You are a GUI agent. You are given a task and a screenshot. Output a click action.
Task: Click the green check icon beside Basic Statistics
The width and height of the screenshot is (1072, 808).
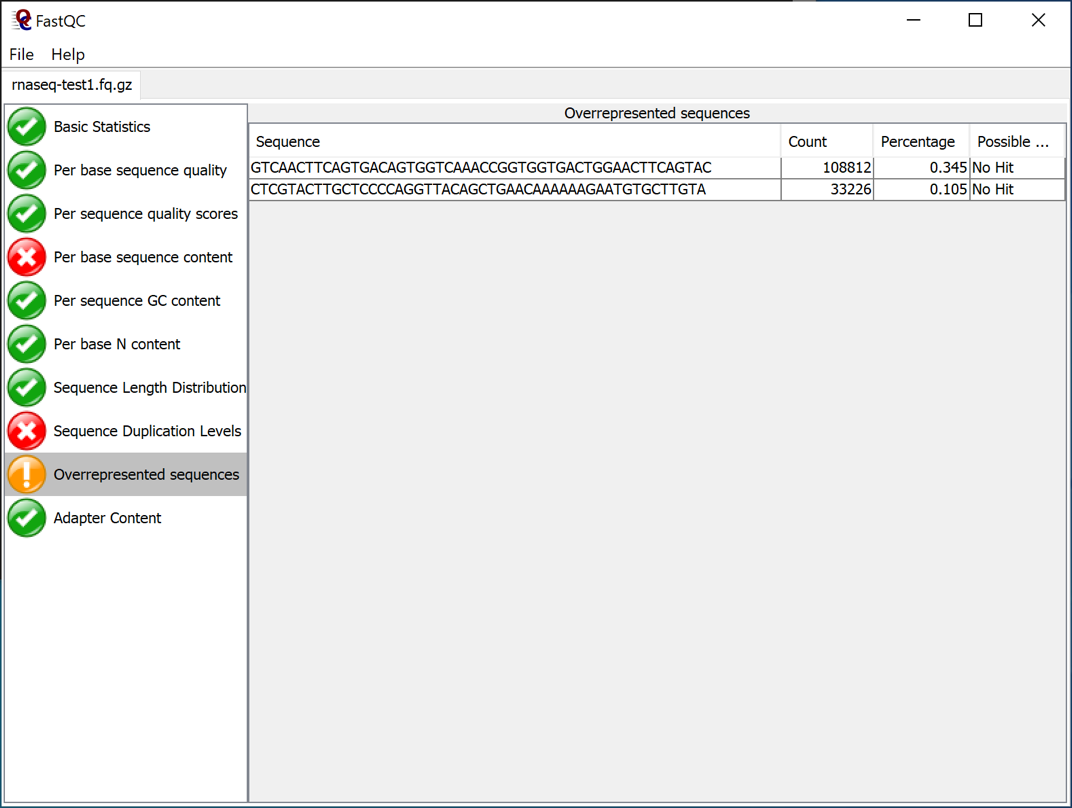(27, 127)
